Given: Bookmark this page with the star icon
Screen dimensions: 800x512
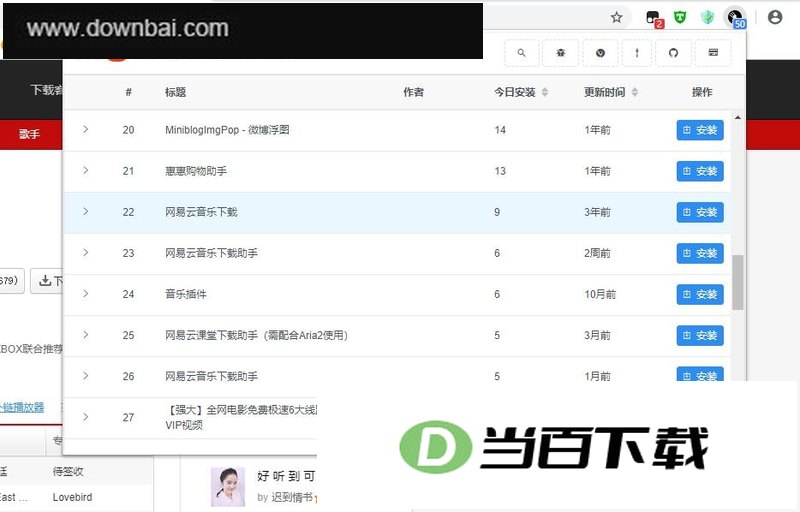Looking at the screenshot, I should coord(616,17).
